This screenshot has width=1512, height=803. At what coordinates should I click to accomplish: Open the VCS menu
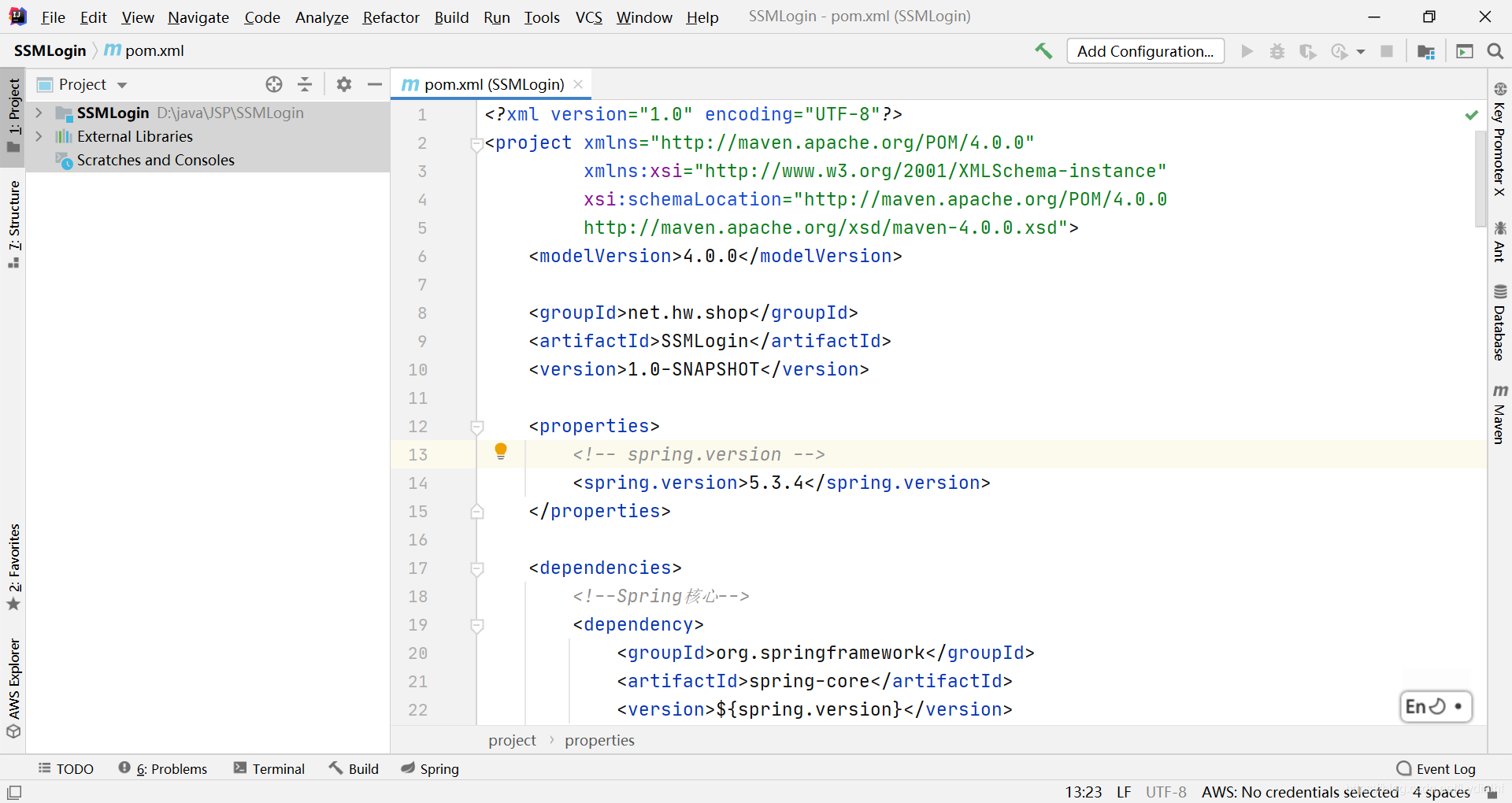588,17
